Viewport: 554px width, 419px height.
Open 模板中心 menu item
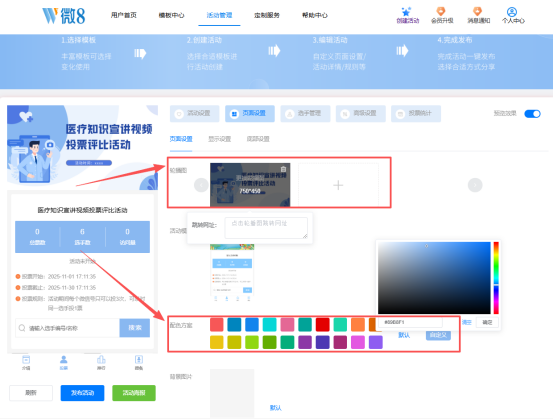pos(171,15)
